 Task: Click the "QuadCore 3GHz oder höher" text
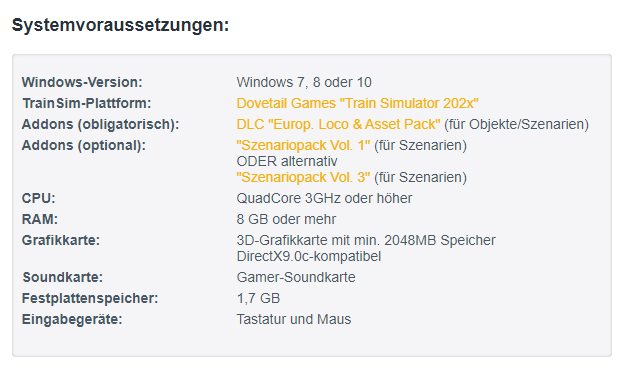pos(324,198)
